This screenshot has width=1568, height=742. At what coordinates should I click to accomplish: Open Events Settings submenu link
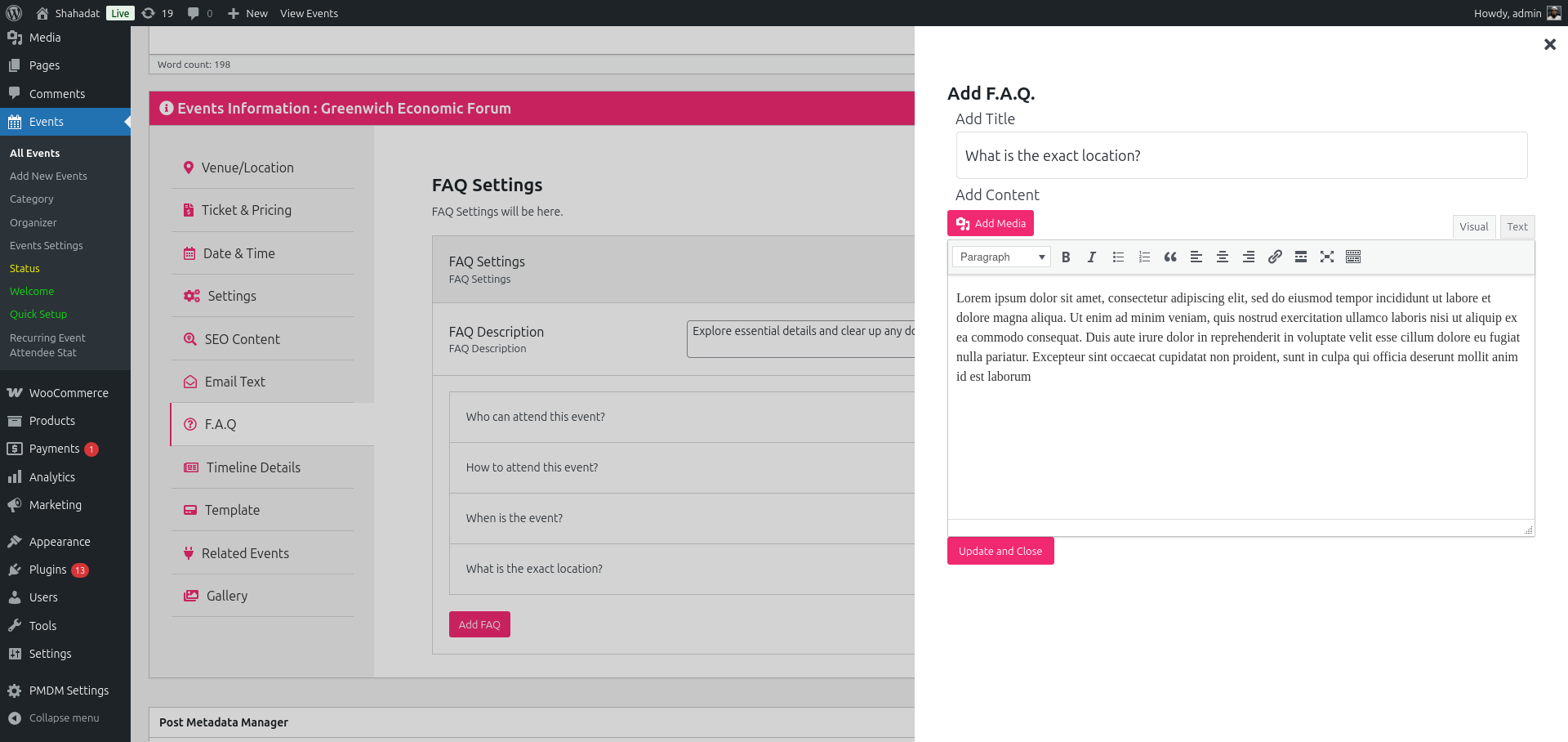click(x=47, y=245)
